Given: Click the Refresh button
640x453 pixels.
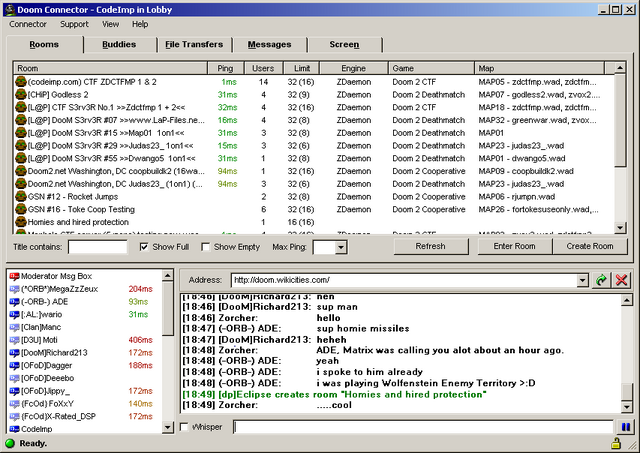Looking at the screenshot, I should (x=431, y=246).
